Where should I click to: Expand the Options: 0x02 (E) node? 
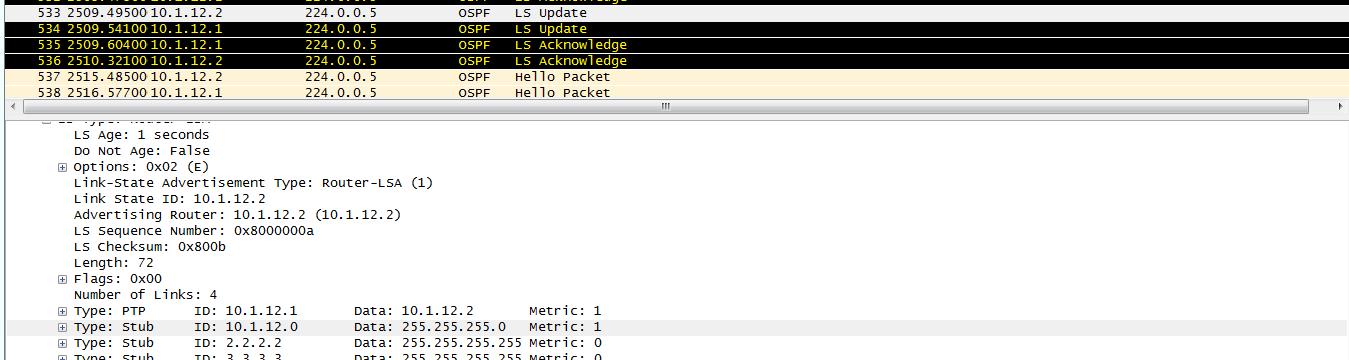coord(63,167)
